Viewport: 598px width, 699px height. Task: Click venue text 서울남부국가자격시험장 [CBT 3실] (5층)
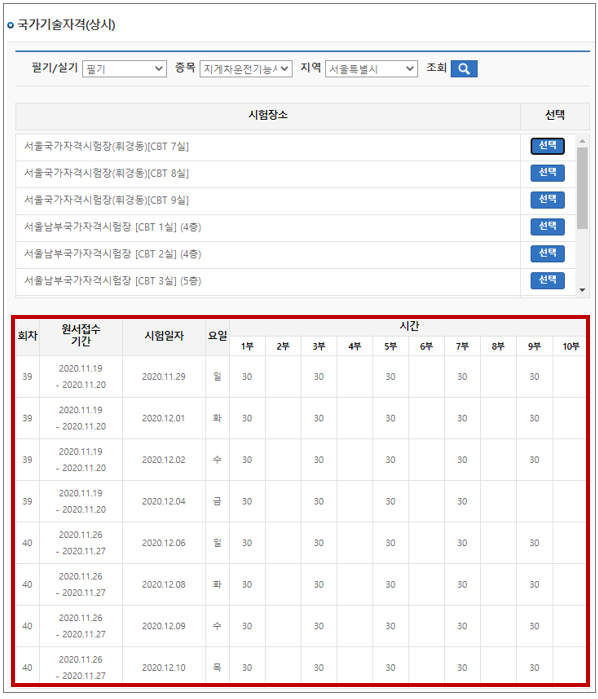tap(113, 281)
